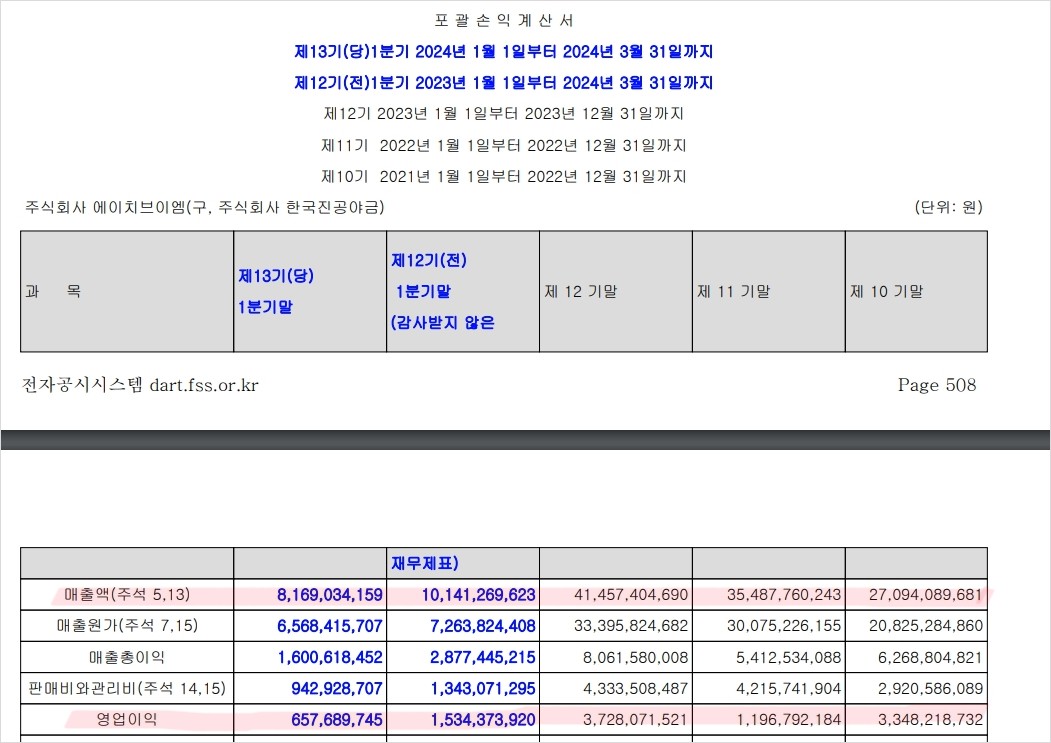
Task: Click operating profit value 1,196,792,184
Action: [x=788, y=720]
